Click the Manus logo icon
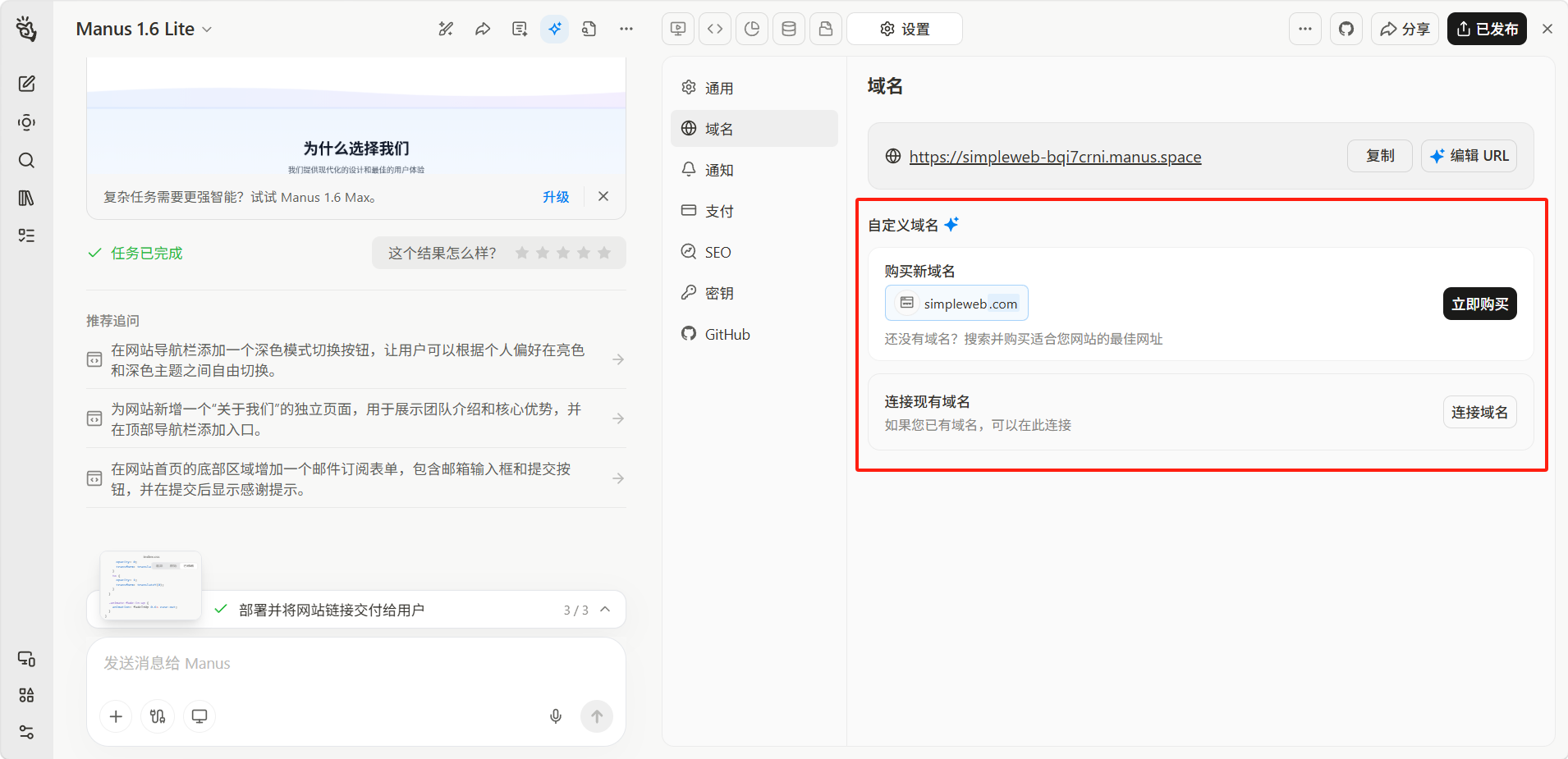This screenshot has width=1568, height=759. tap(26, 29)
